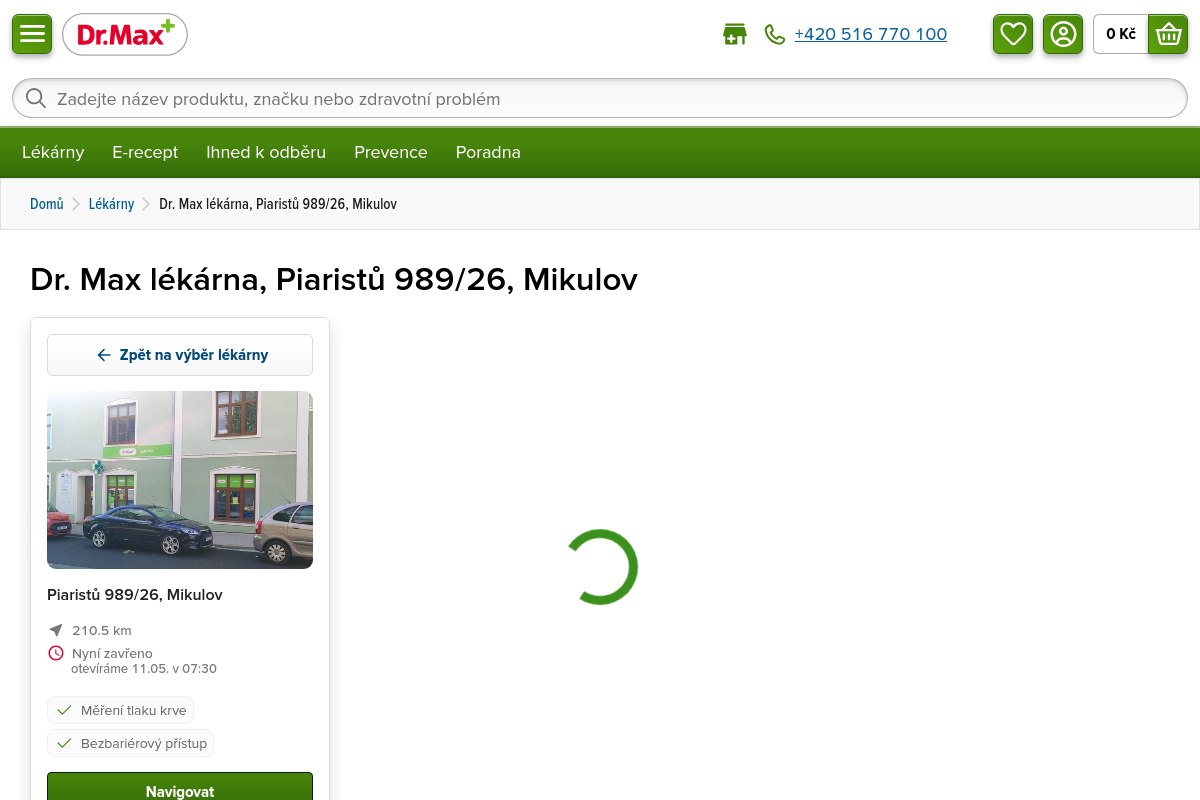Screen dimensions: 1200x800
Task: Click current breadcrumb Dr. Max lékárna Mikulov
Action: (x=278, y=204)
